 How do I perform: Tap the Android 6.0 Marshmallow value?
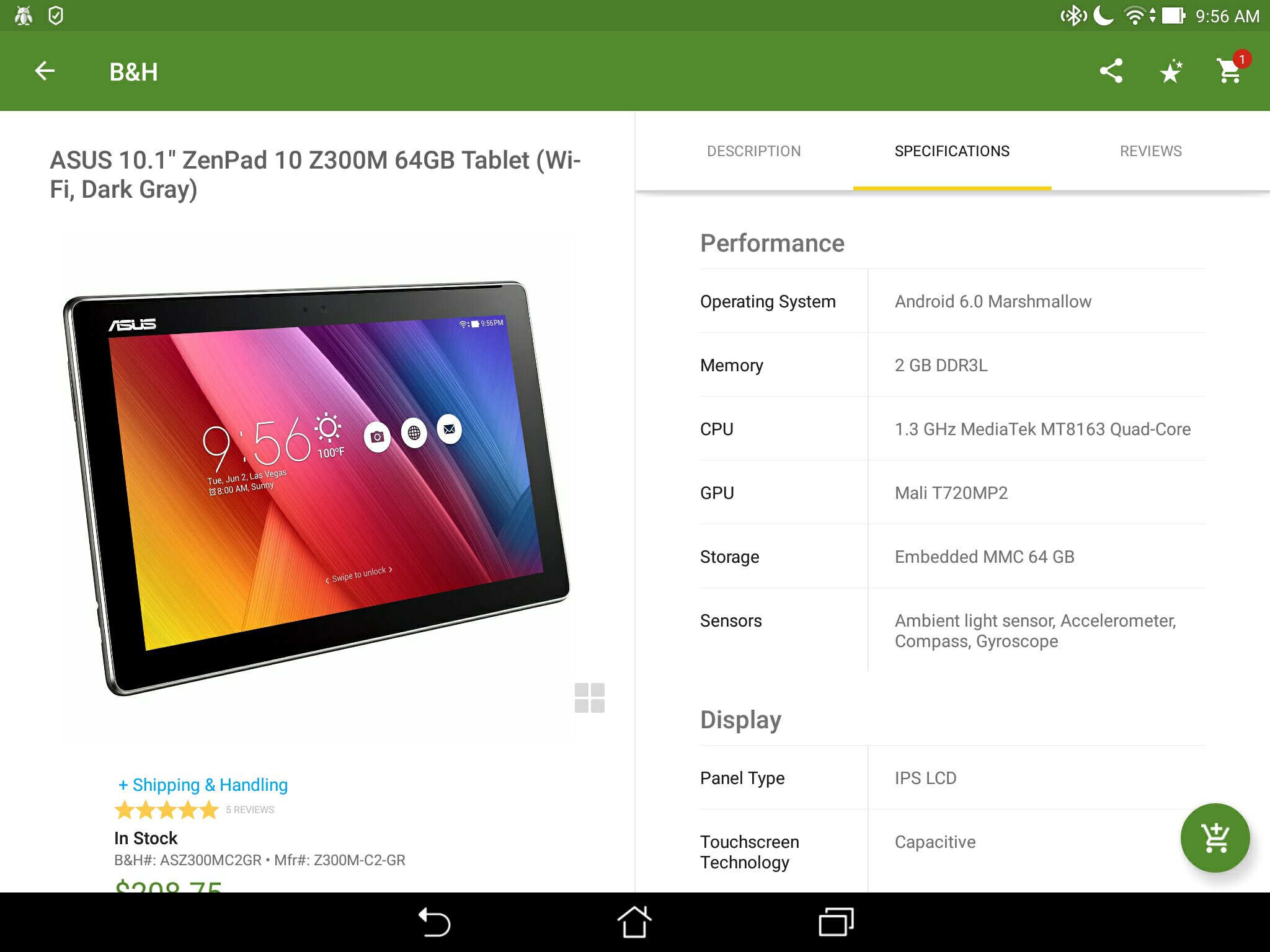993,301
